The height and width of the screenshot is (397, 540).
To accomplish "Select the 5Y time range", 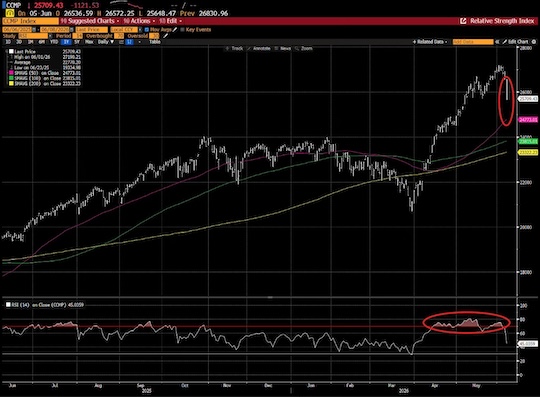I will pyautogui.click(x=77, y=42).
